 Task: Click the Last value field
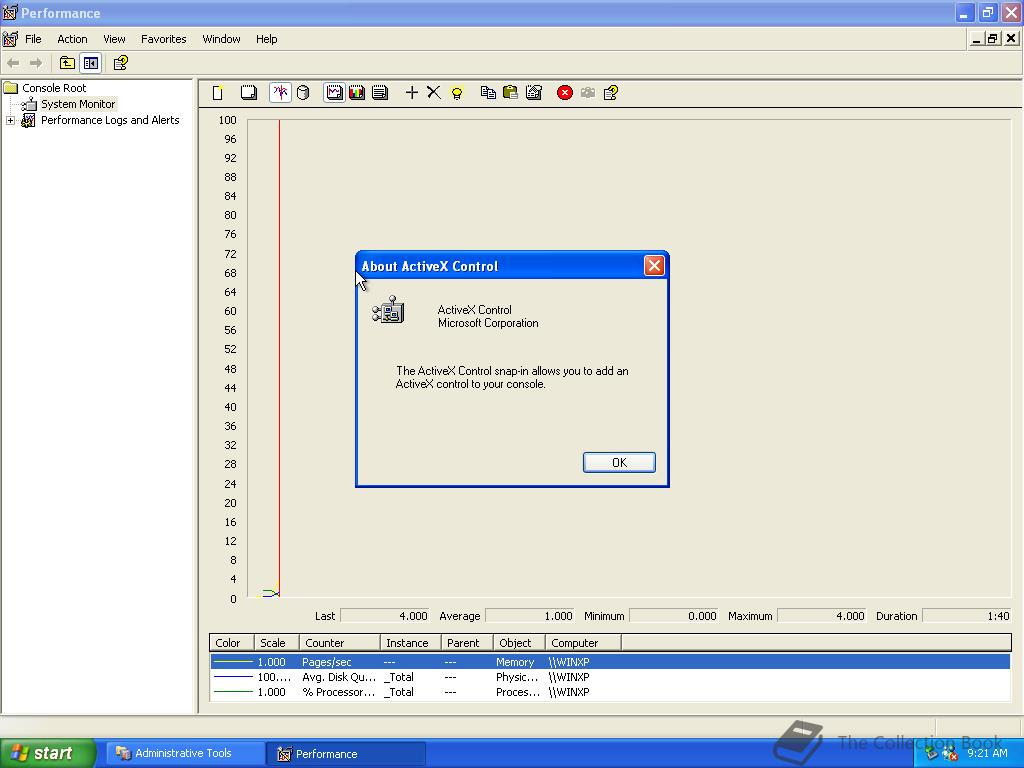tap(385, 616)
